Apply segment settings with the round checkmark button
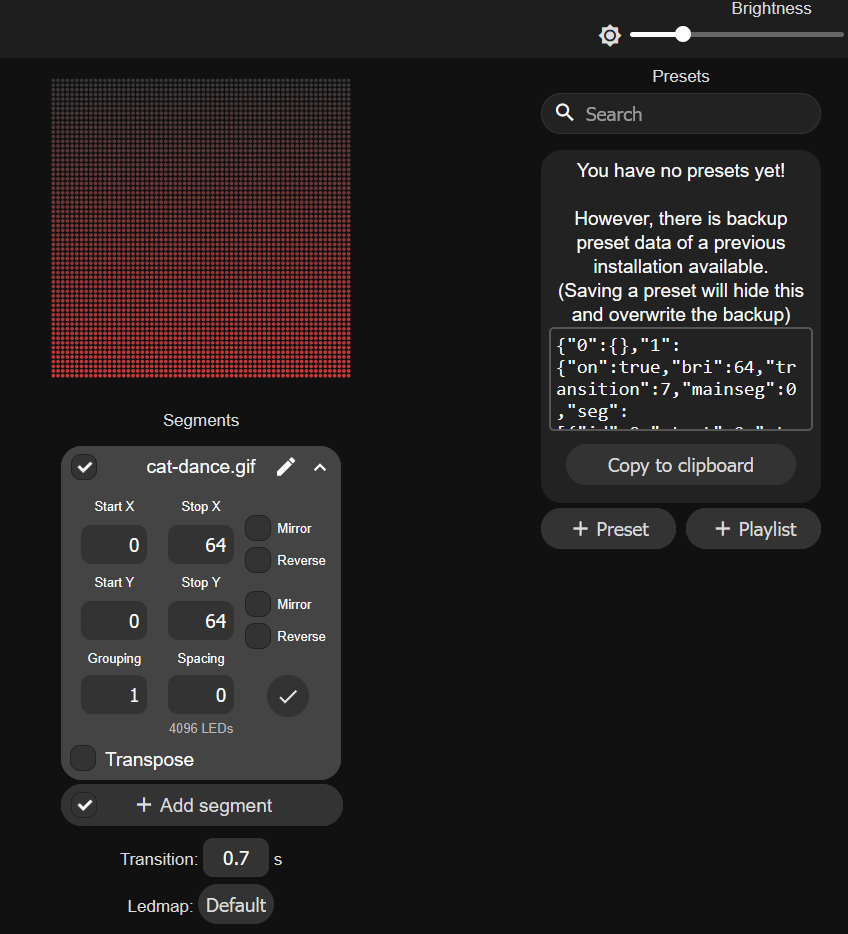 [288, 696]
